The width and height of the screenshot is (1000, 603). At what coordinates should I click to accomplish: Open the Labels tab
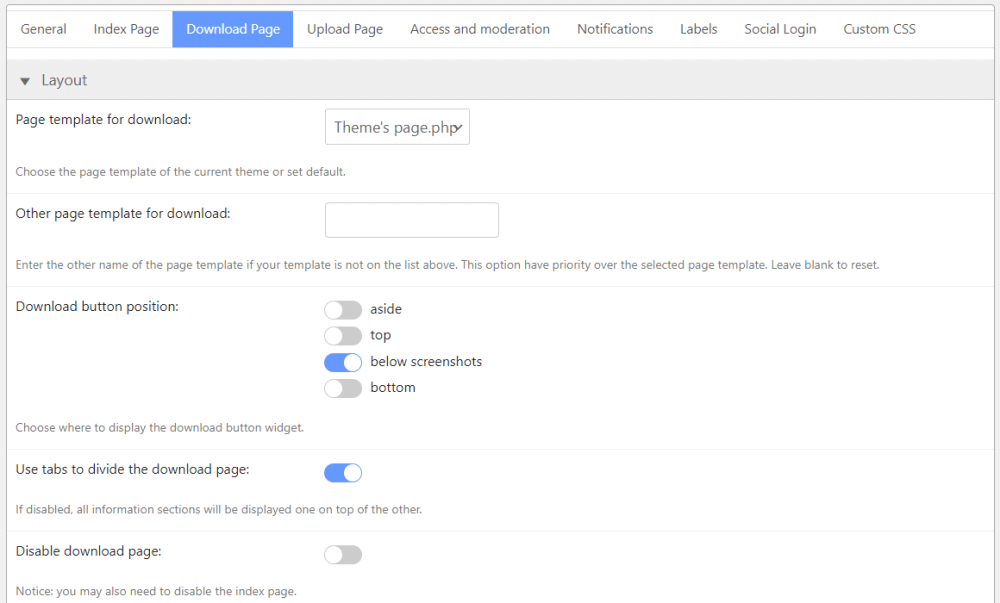coord(699,29)
